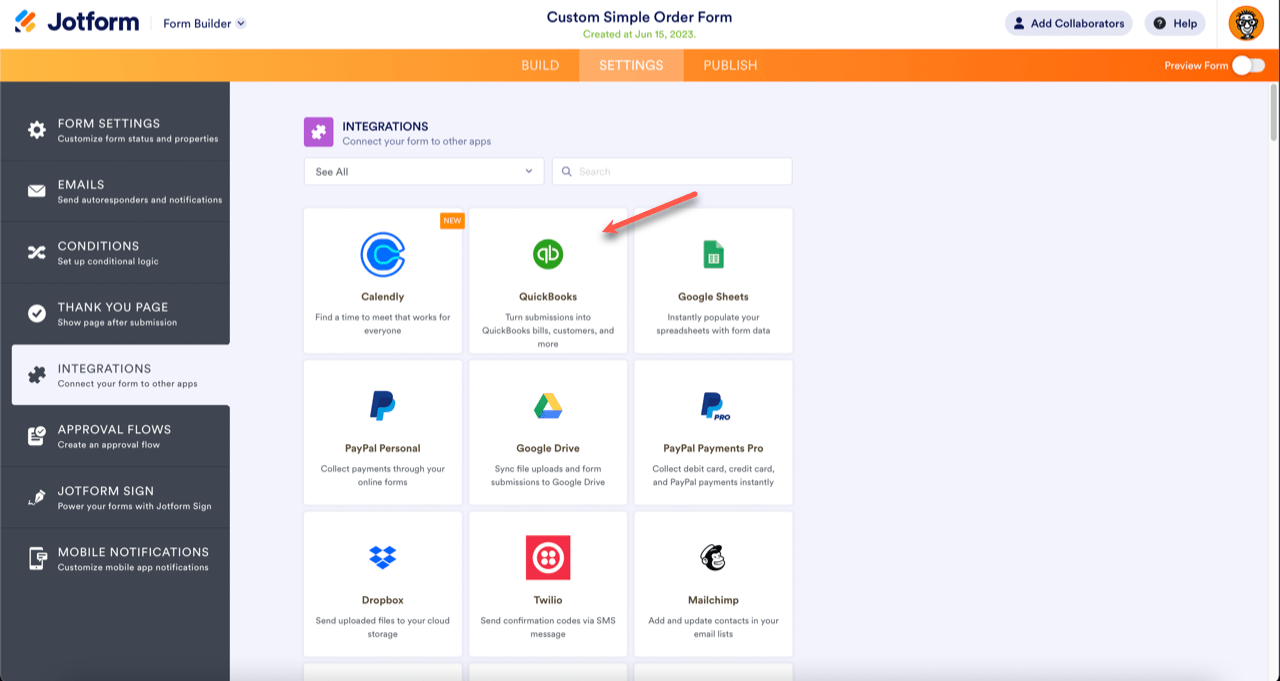Click the Dropbox logo icon
Viewport: 1280px width, 681px height.
pos(383,557)
